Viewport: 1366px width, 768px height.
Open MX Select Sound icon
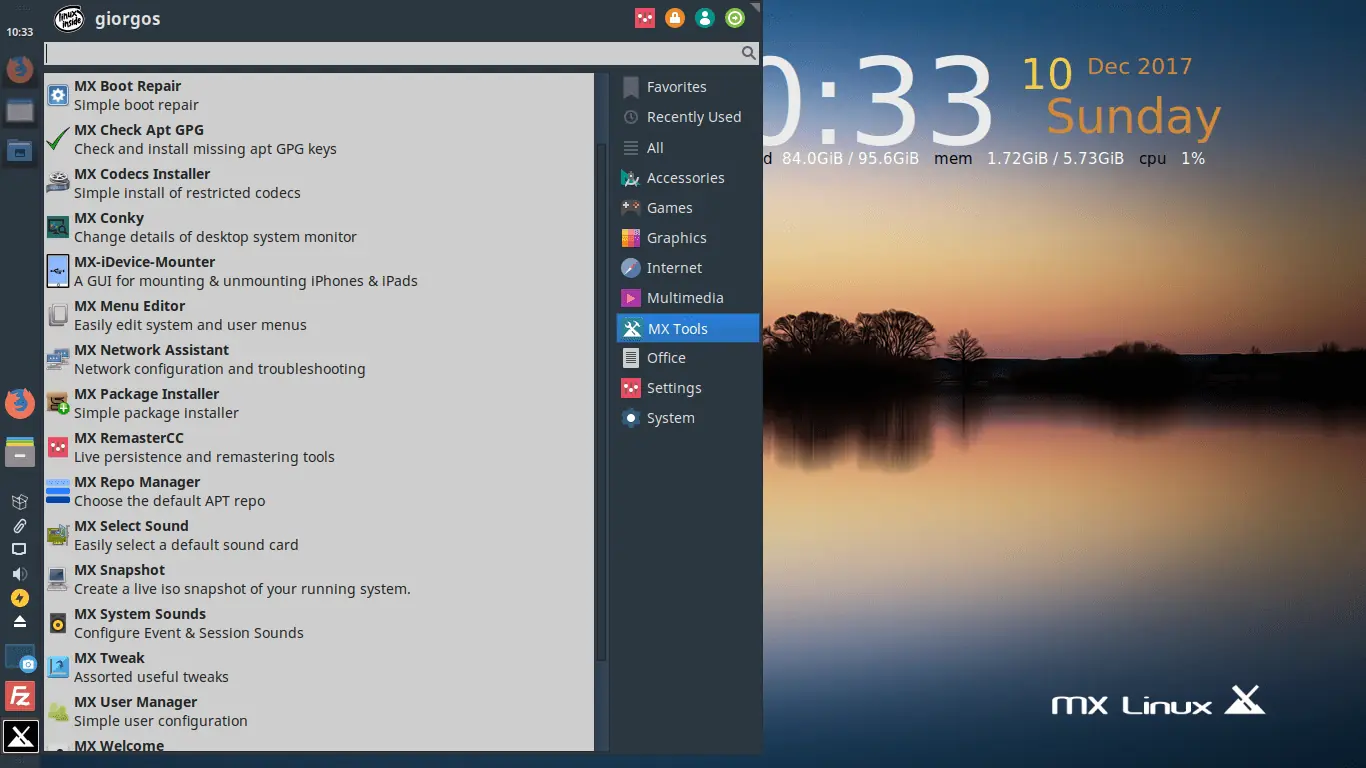tap(58, 535)
